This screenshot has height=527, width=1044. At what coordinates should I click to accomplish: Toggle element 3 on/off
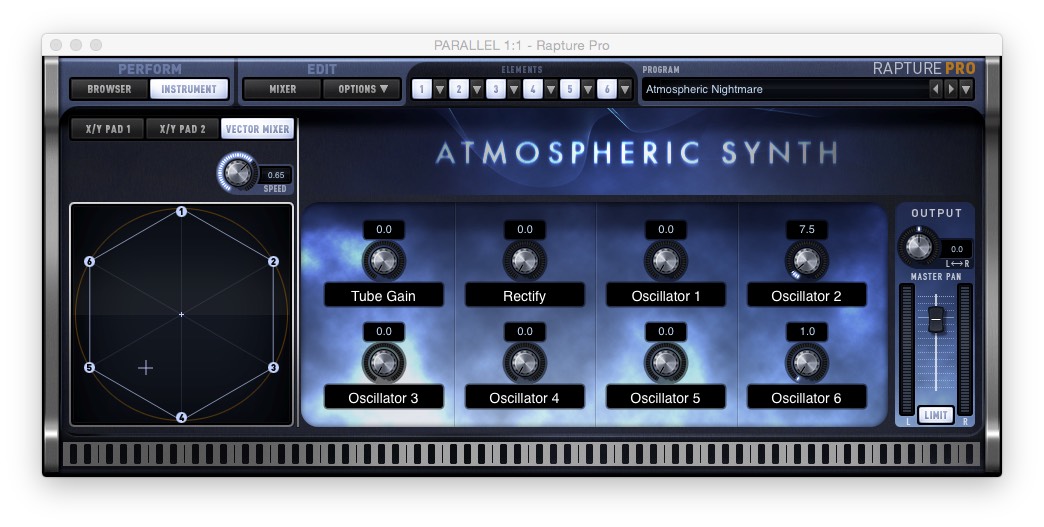tap(495, 88)
